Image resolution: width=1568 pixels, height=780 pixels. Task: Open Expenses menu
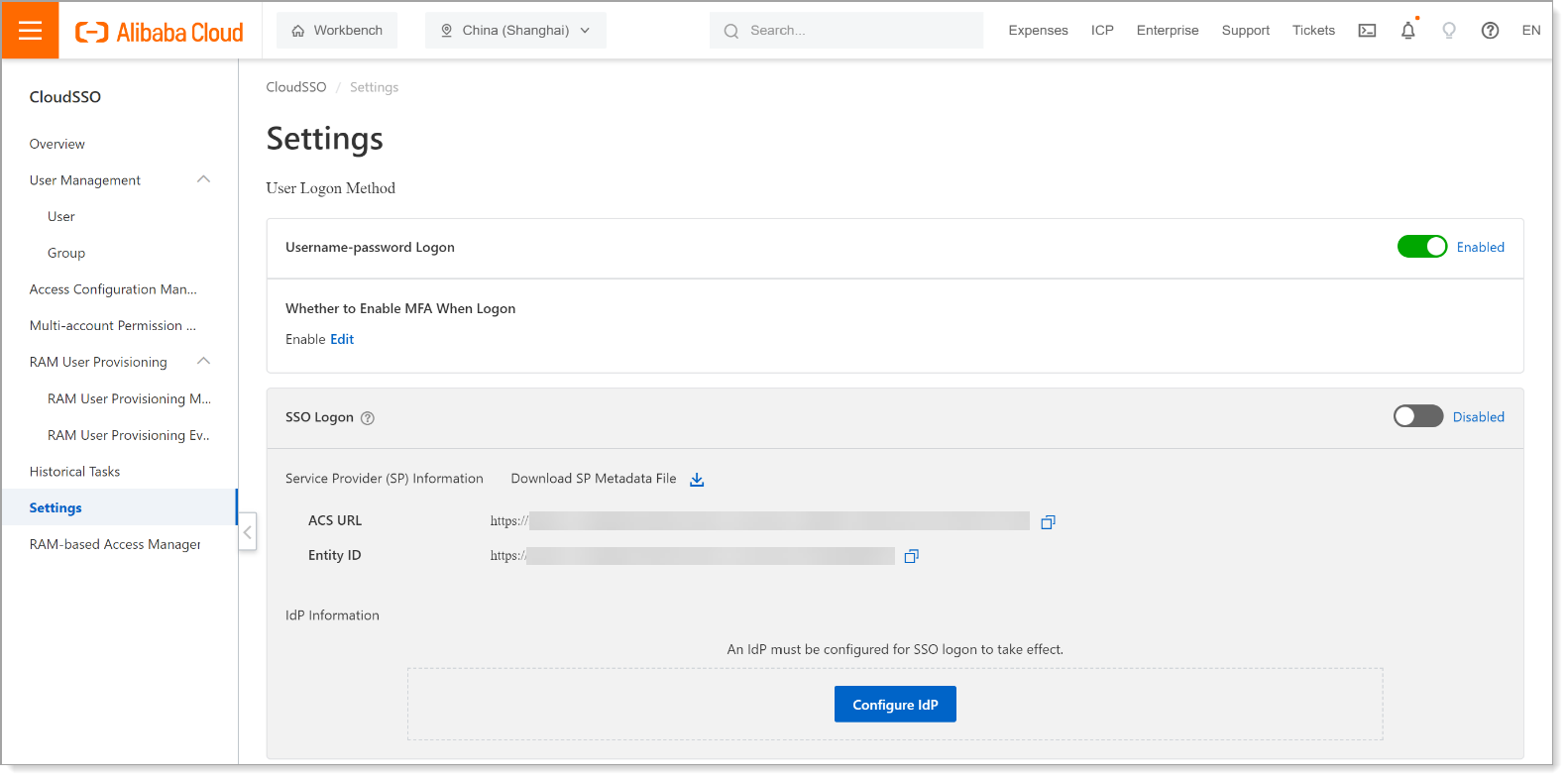point(1038,31)
